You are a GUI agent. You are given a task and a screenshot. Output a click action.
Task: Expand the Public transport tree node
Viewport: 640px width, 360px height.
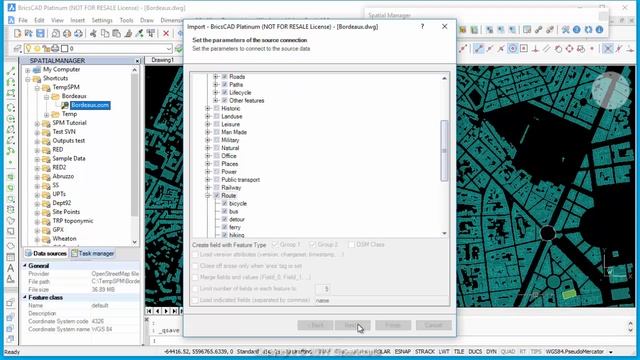208,180
